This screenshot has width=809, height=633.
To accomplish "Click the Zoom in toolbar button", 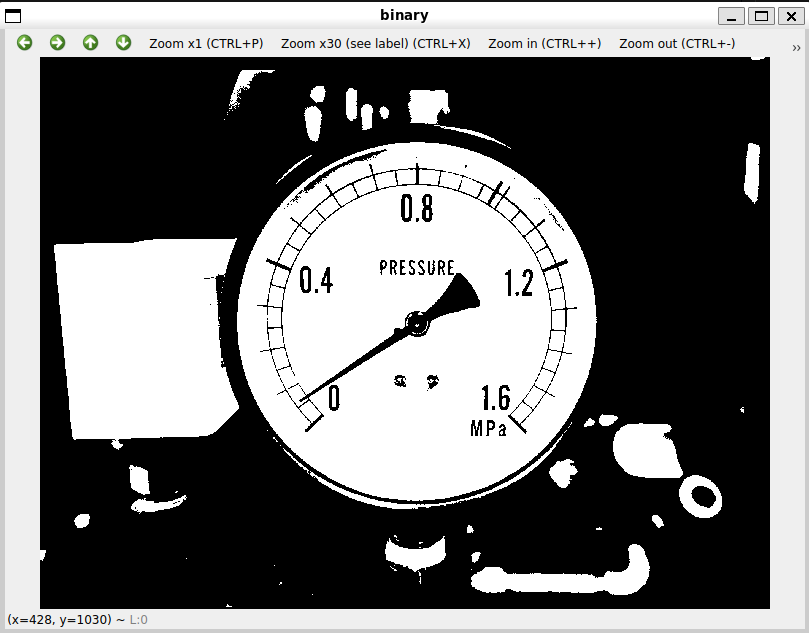I will [x=544, y=44].
